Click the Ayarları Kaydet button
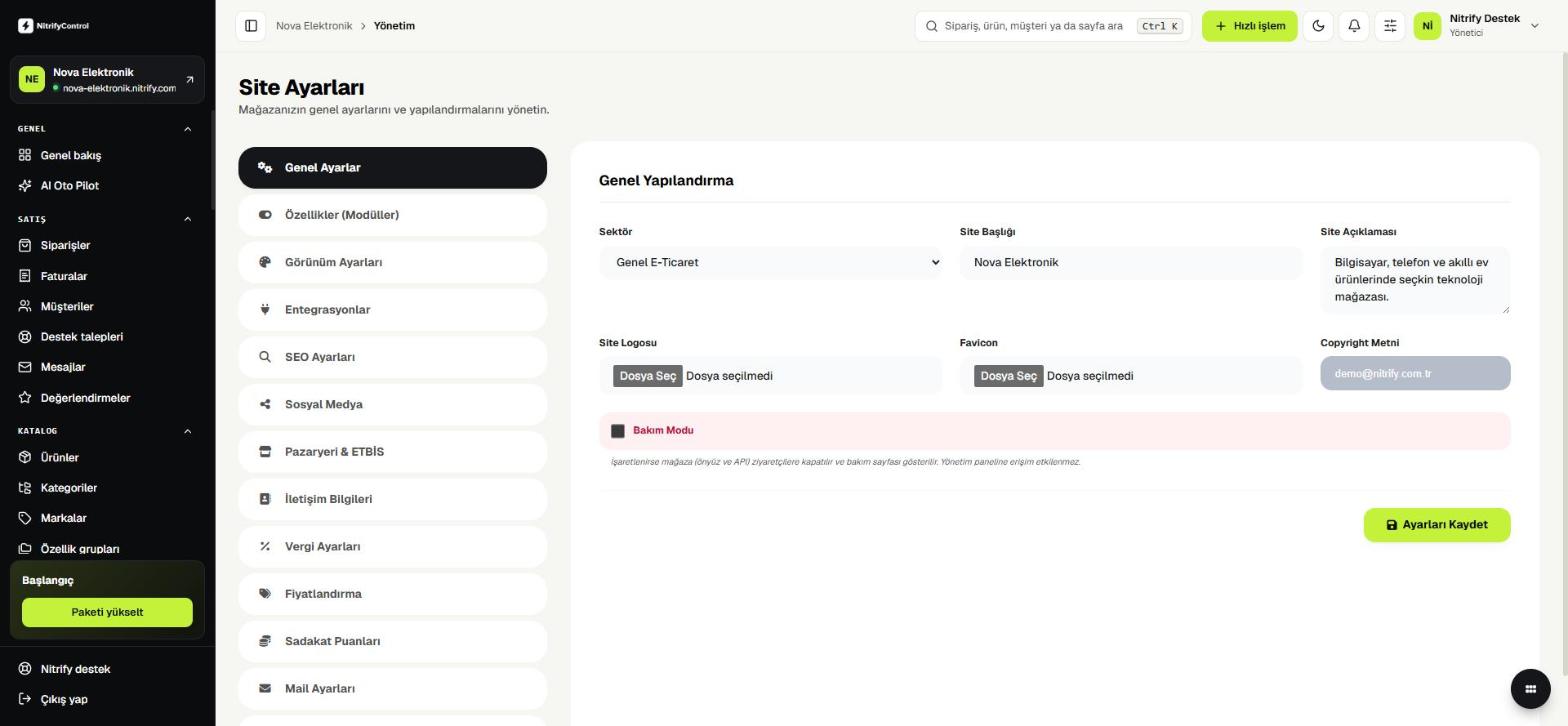This screenshot has height=726, width=1568. pyautogui.click(x=1436, y=525)
